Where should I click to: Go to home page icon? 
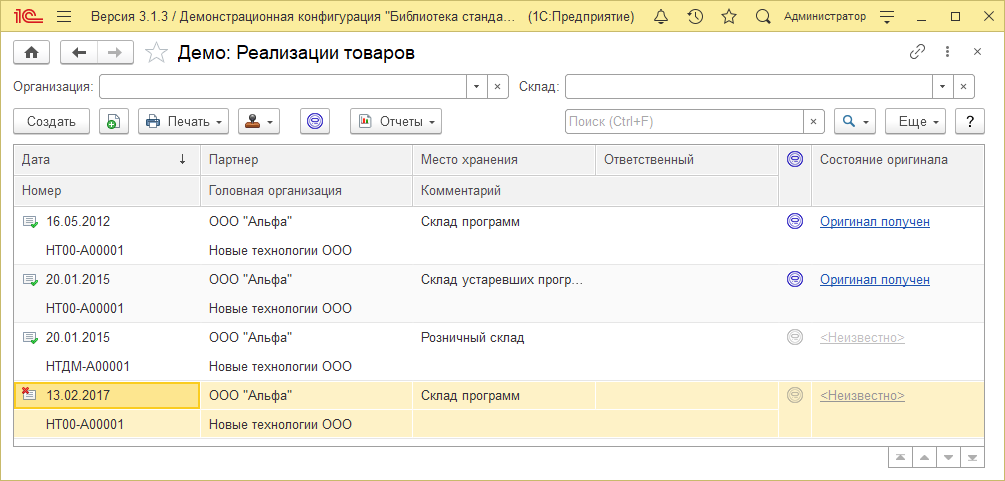pos(31,53)
